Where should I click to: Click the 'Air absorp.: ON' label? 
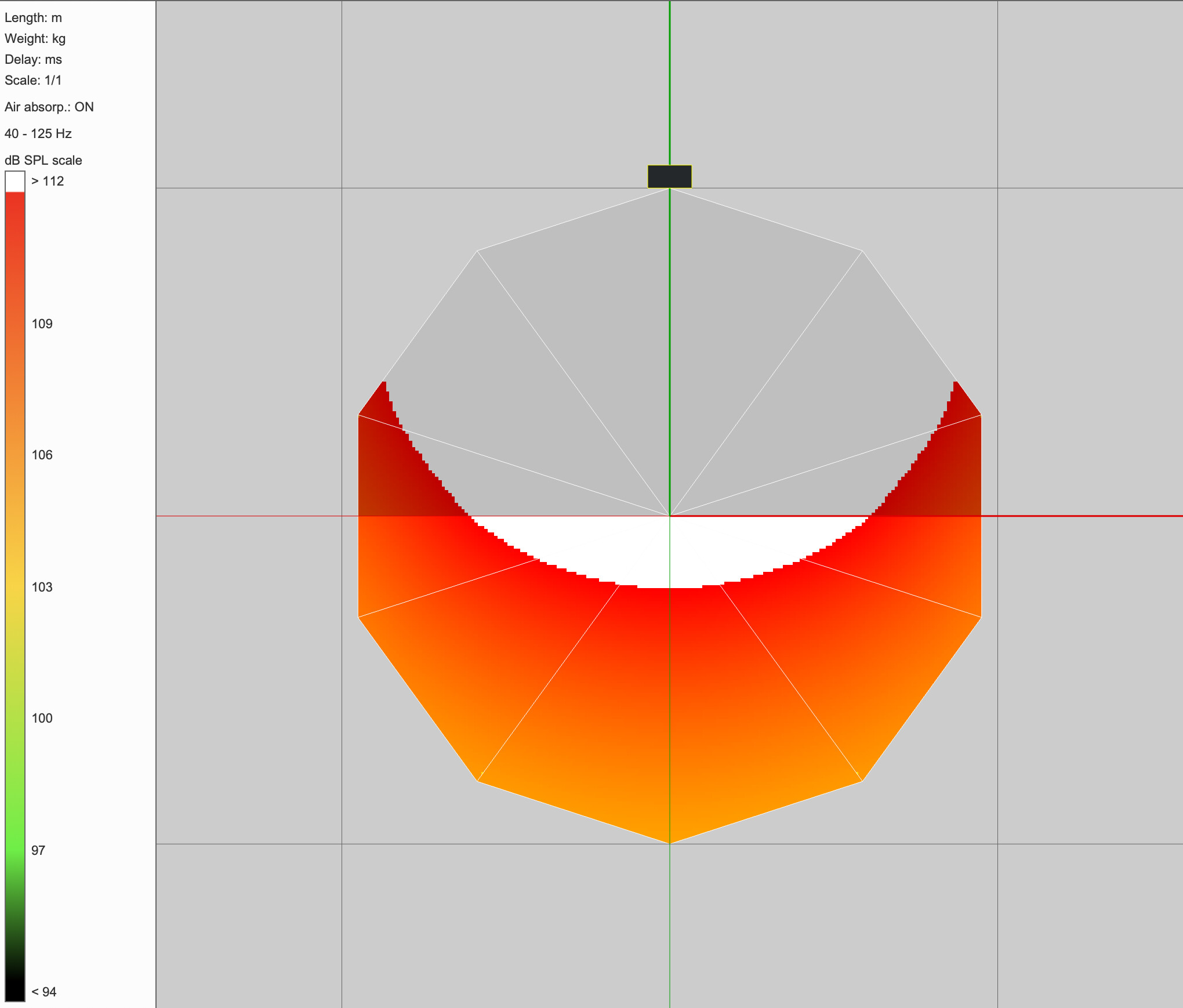click(x=49, y=107)
